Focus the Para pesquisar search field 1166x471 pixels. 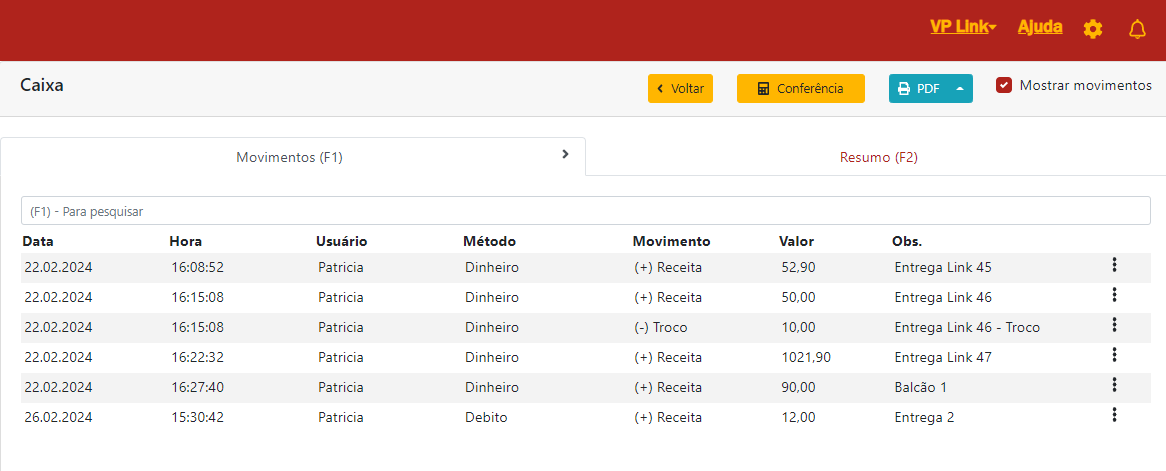pyautogui.click(x=585, y=211)
